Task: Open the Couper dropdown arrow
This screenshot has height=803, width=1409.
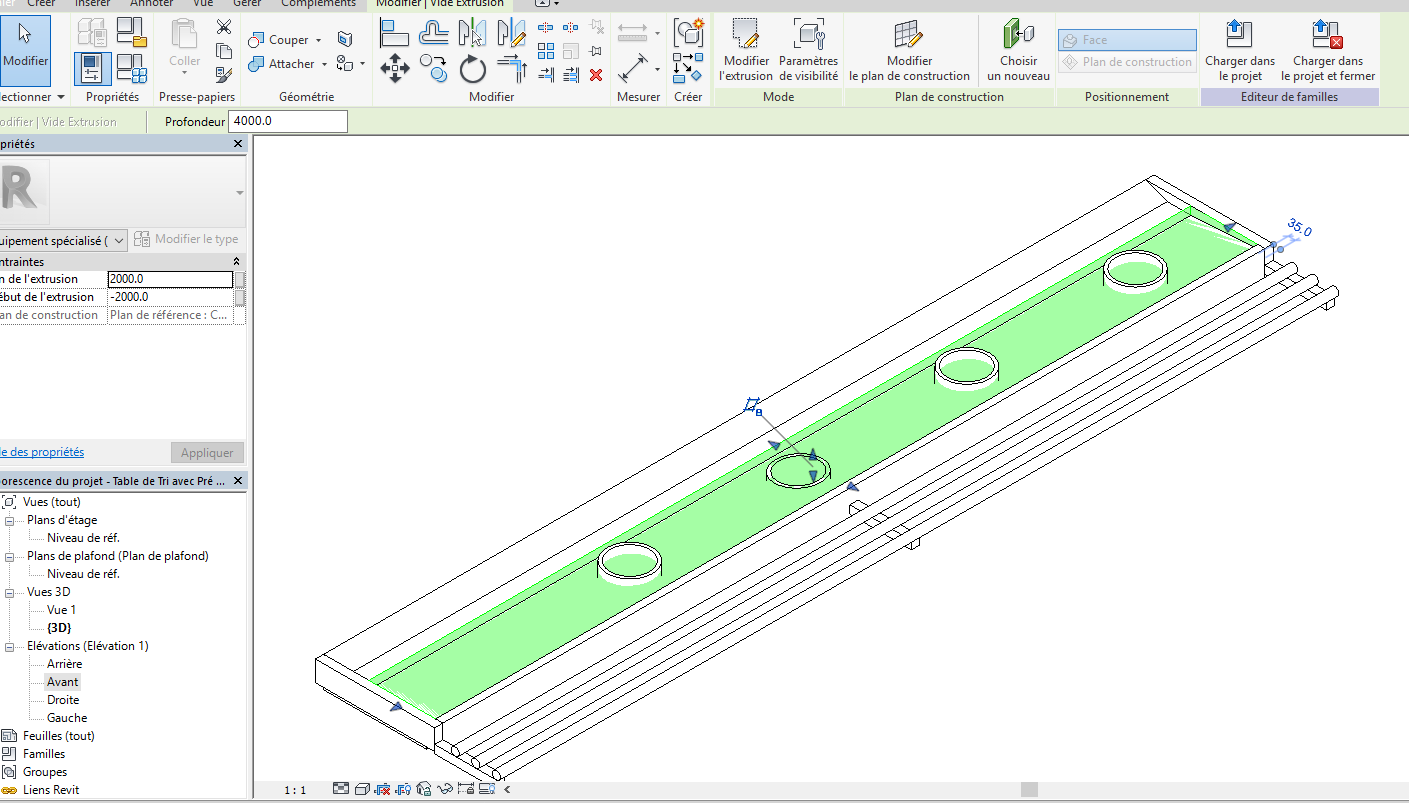Action: (319, 40)
